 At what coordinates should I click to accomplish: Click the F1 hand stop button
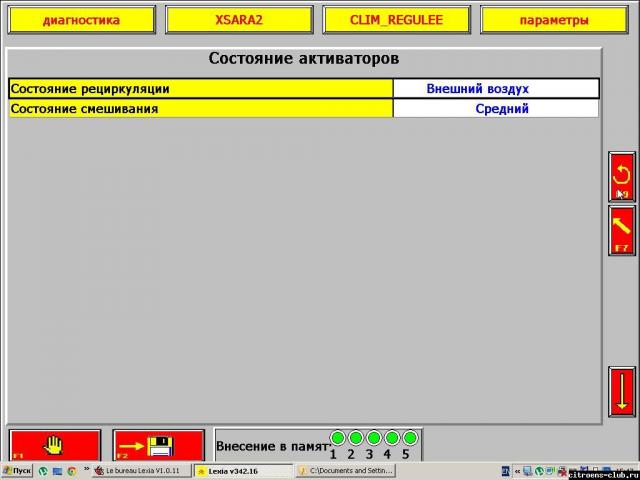[x=55, y=445]
